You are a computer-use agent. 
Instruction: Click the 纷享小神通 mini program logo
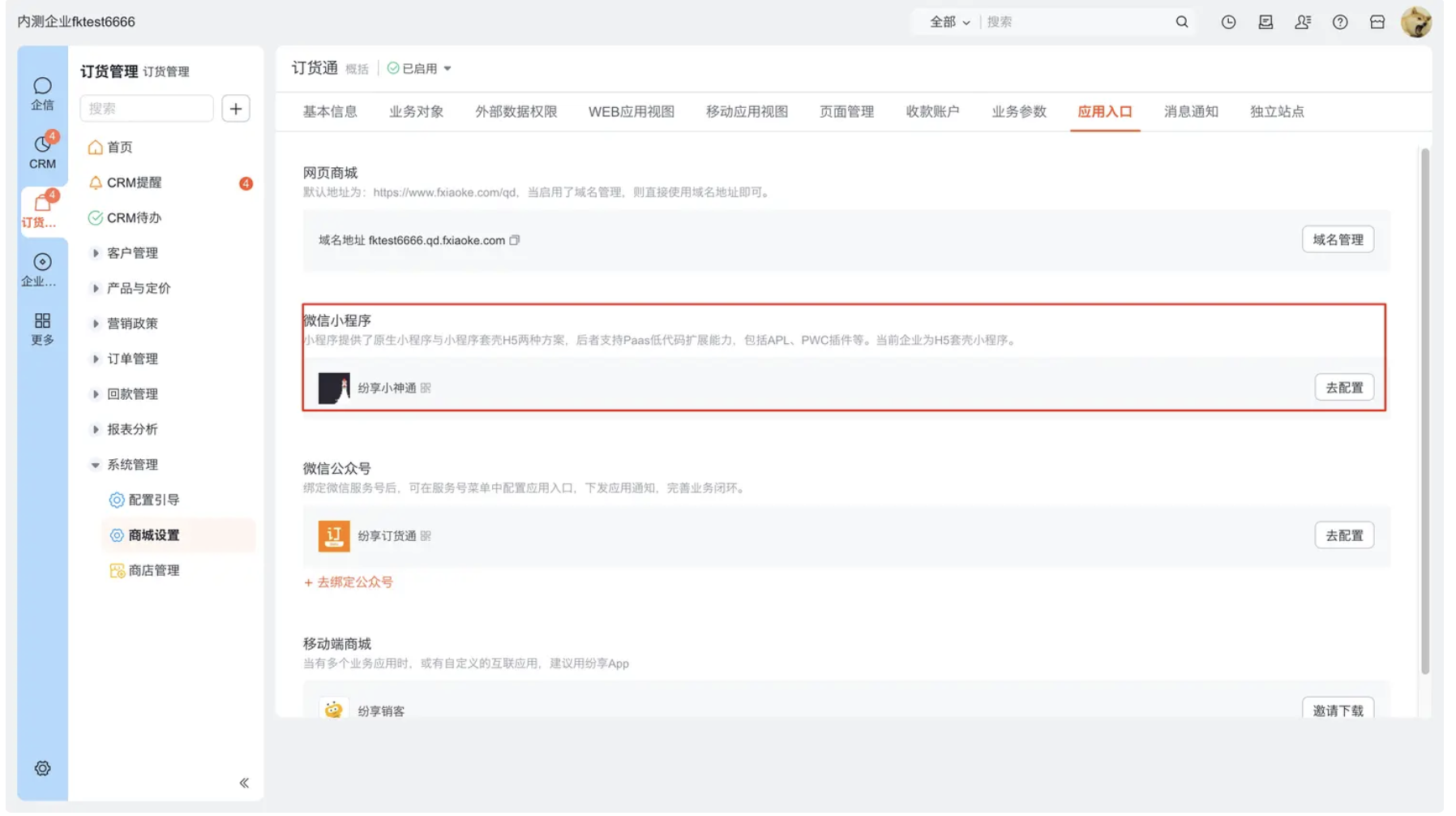(334, 389)
